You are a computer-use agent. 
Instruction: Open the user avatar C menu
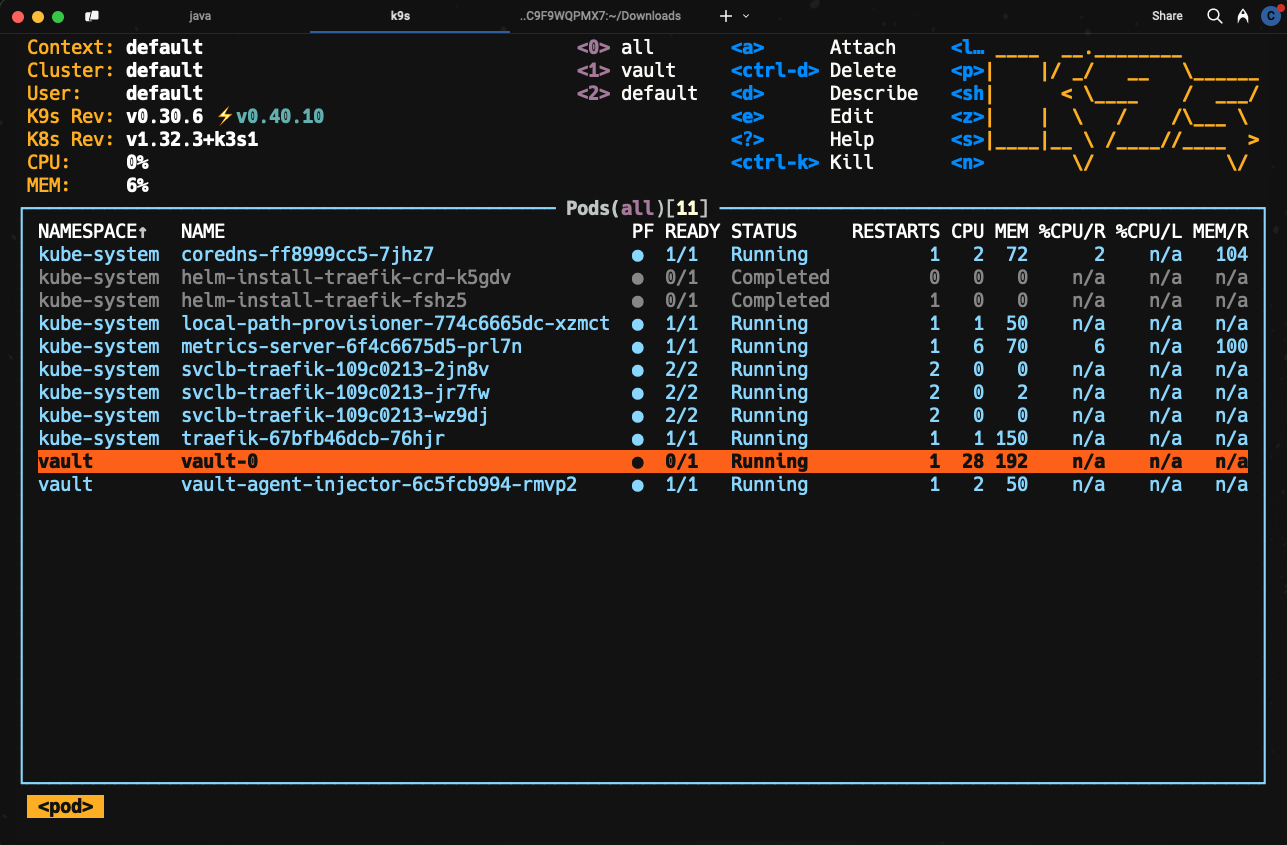pos(1269,16)
